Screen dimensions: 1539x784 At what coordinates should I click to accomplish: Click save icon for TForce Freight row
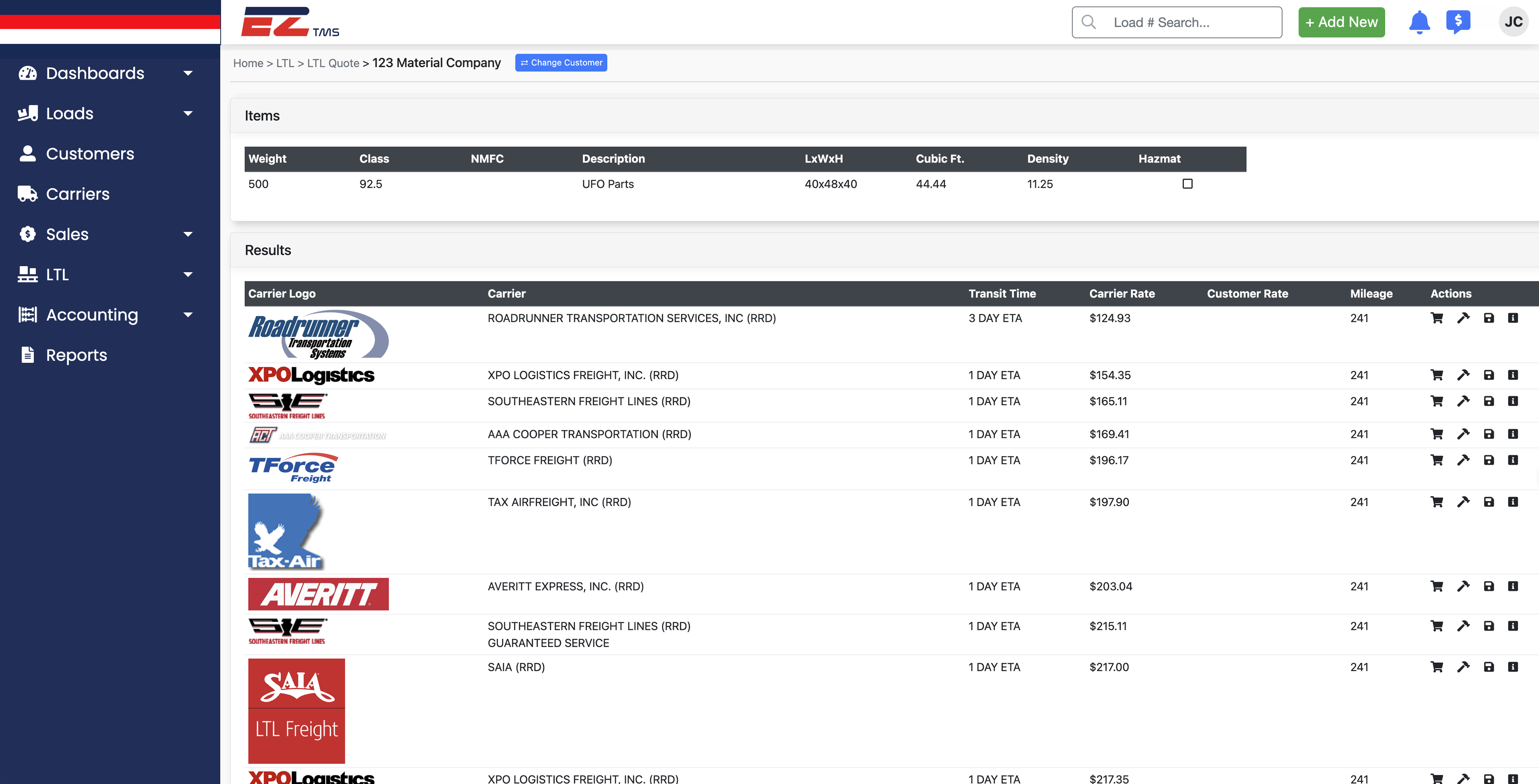tap(1489, 460)
